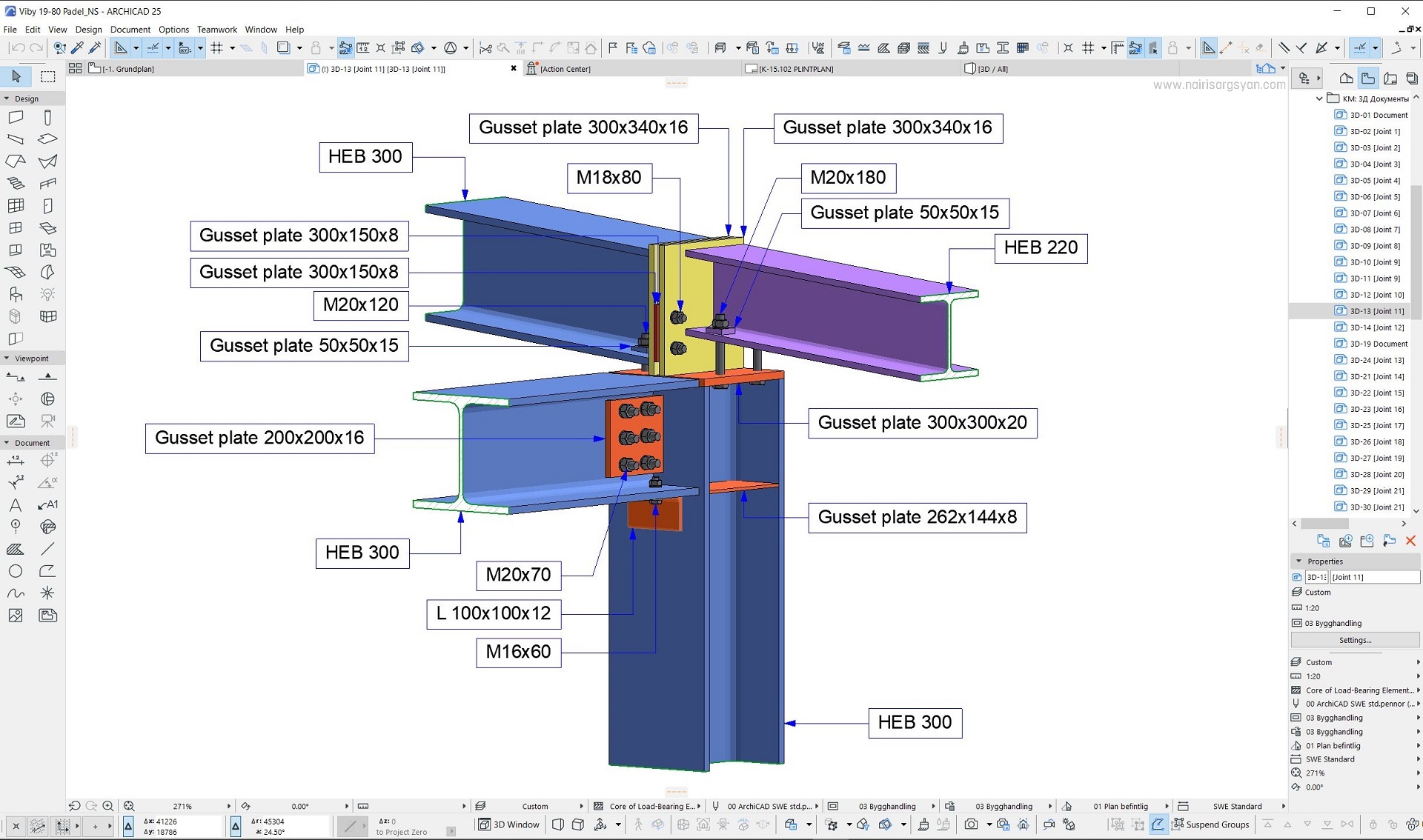
Task: Expand the KM 3D Документы tree item
Action: [x=1319, y=97]
